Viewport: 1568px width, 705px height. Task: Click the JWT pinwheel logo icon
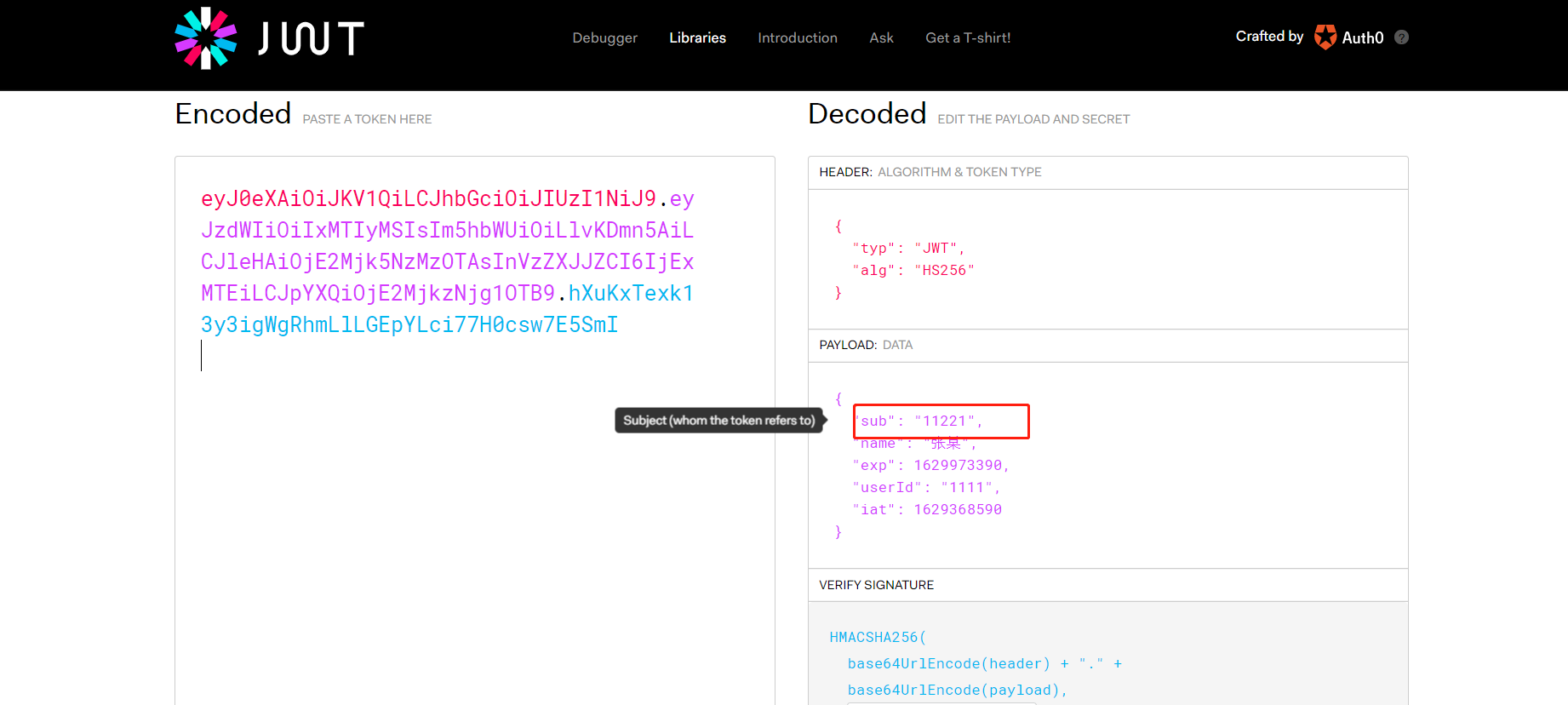click(206, 38)
